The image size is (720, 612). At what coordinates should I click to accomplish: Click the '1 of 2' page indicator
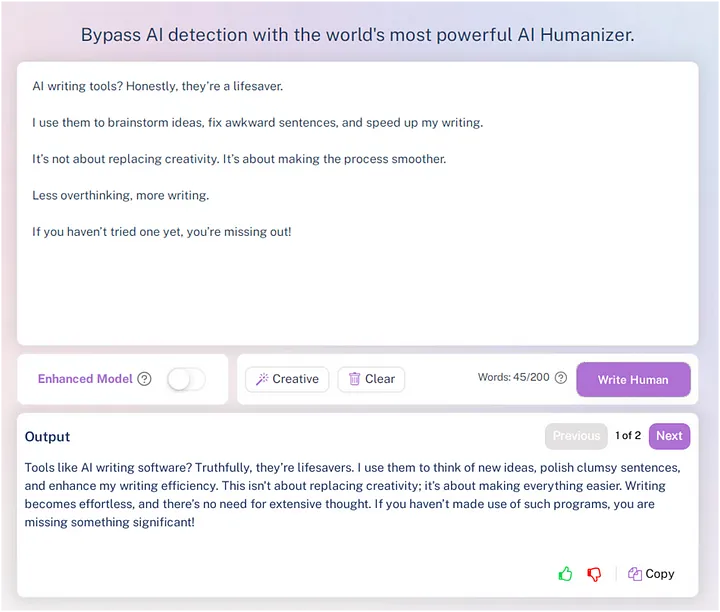(x=628, y=435)
